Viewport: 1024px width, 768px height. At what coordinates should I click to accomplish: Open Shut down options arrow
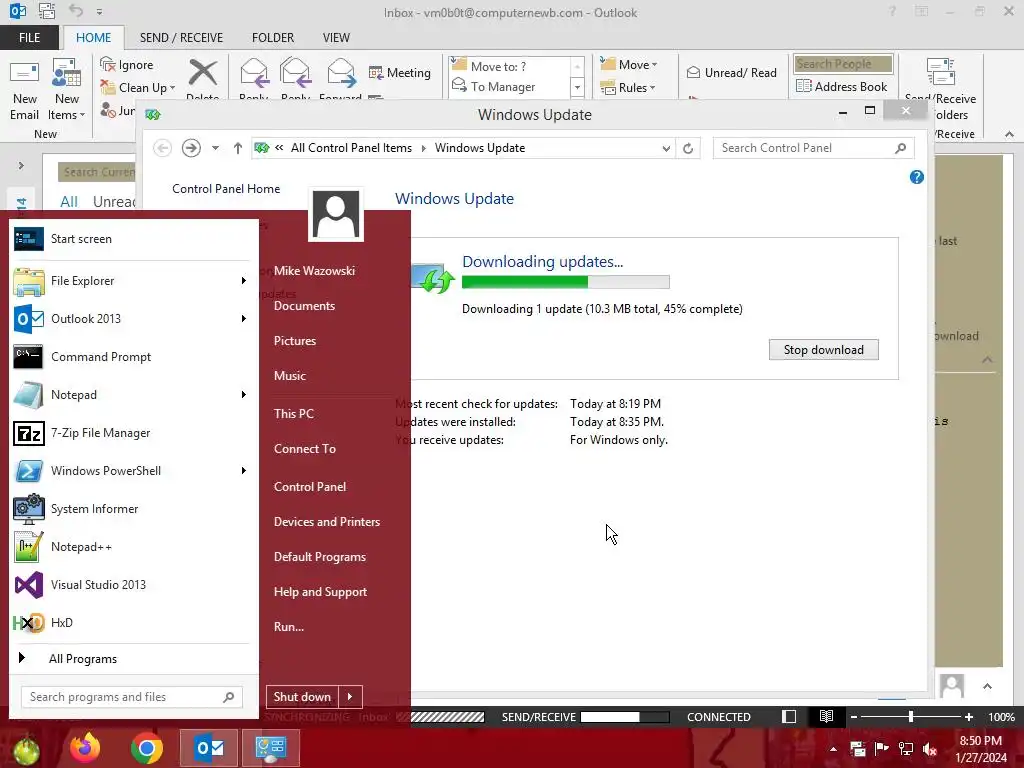tap(350, 697)
